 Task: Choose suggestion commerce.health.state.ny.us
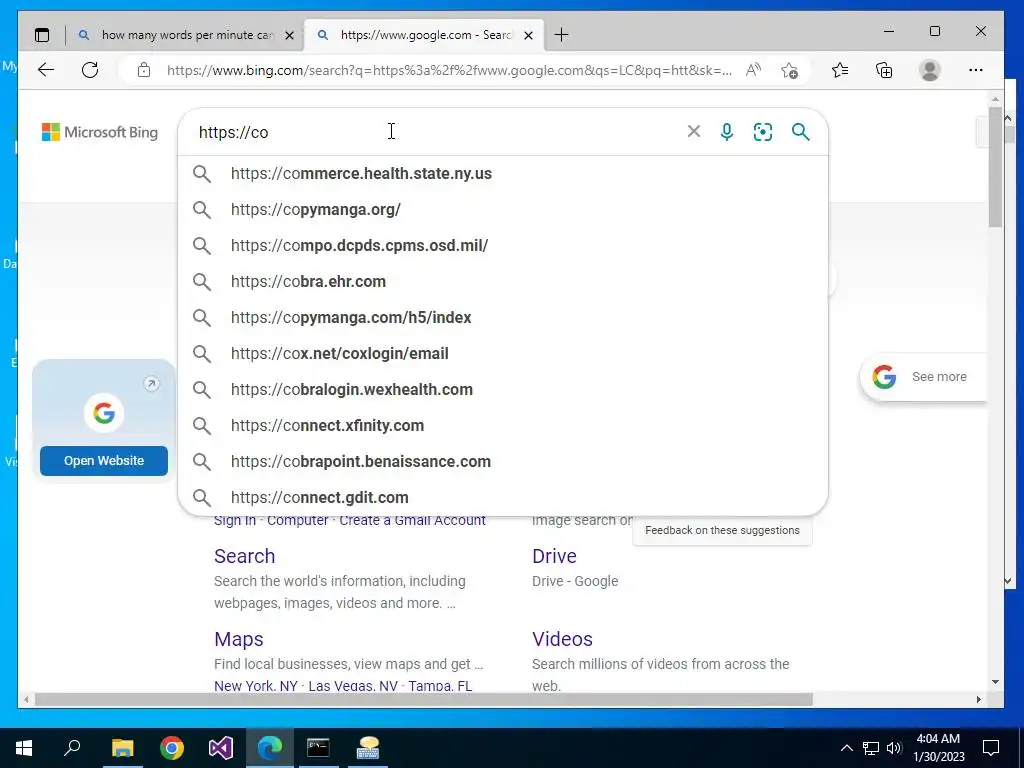click(503, 174)
